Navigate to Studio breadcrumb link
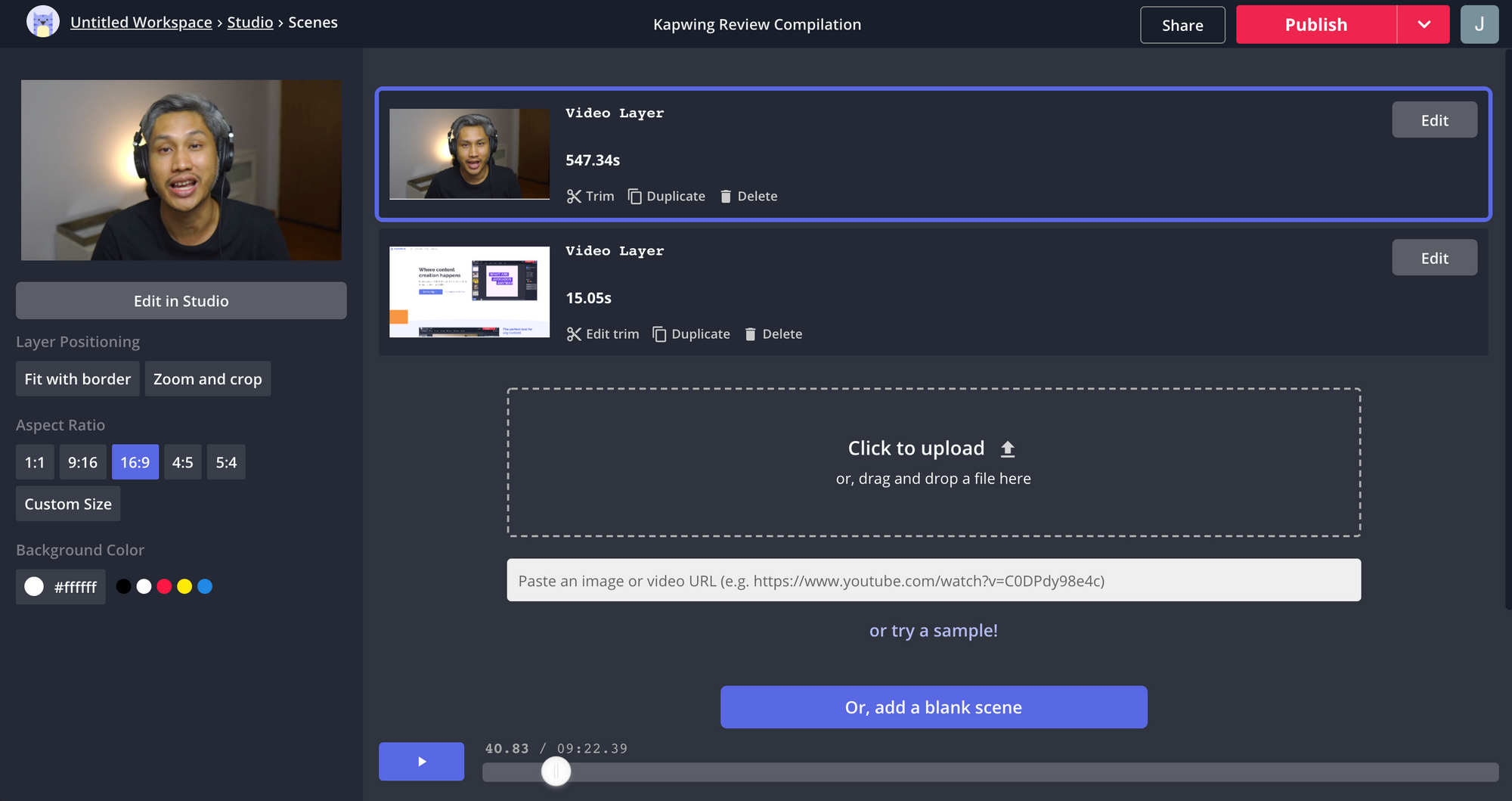Screen dimensions: 1512x801 click(x=249, y=23)
